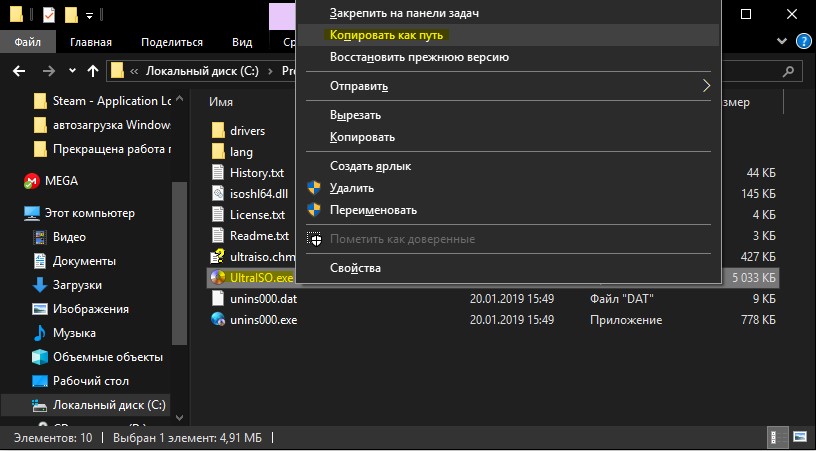Switch to details view icon in status bar
The height and width of the screenshot is (451, 816).
(777, 437)
